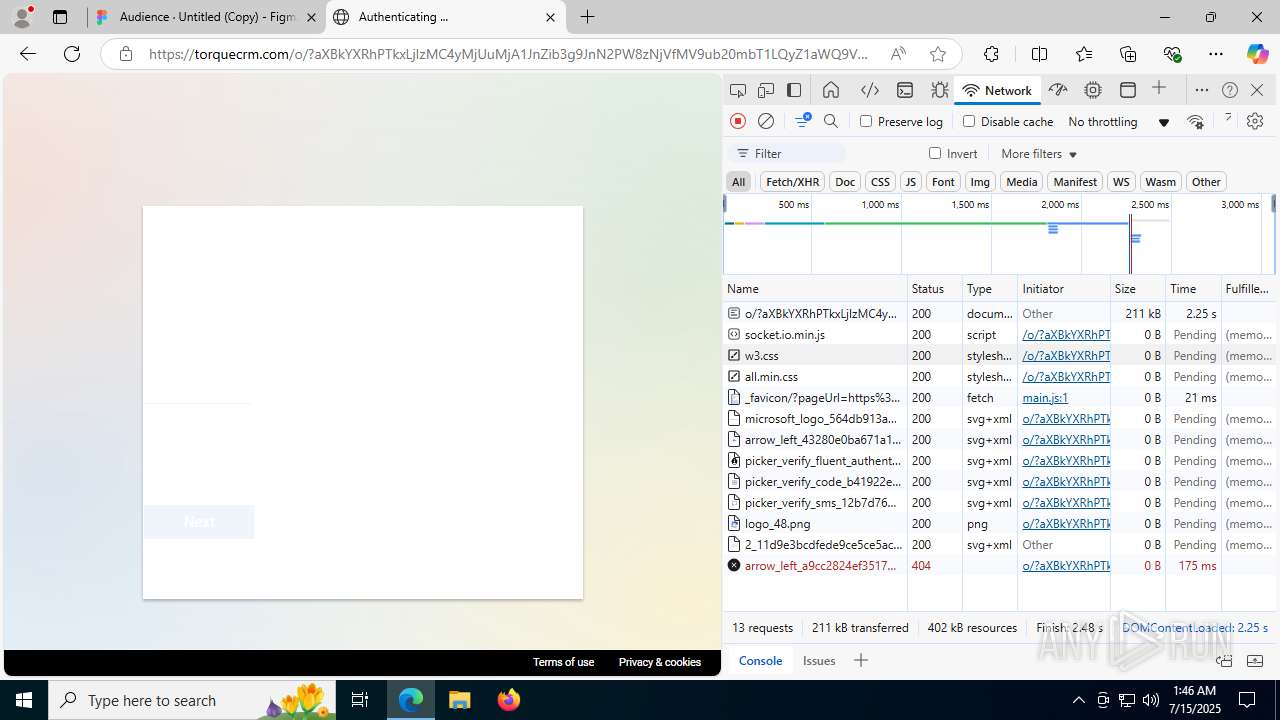Toggle device emulation in DevTools

pos(766,90)
